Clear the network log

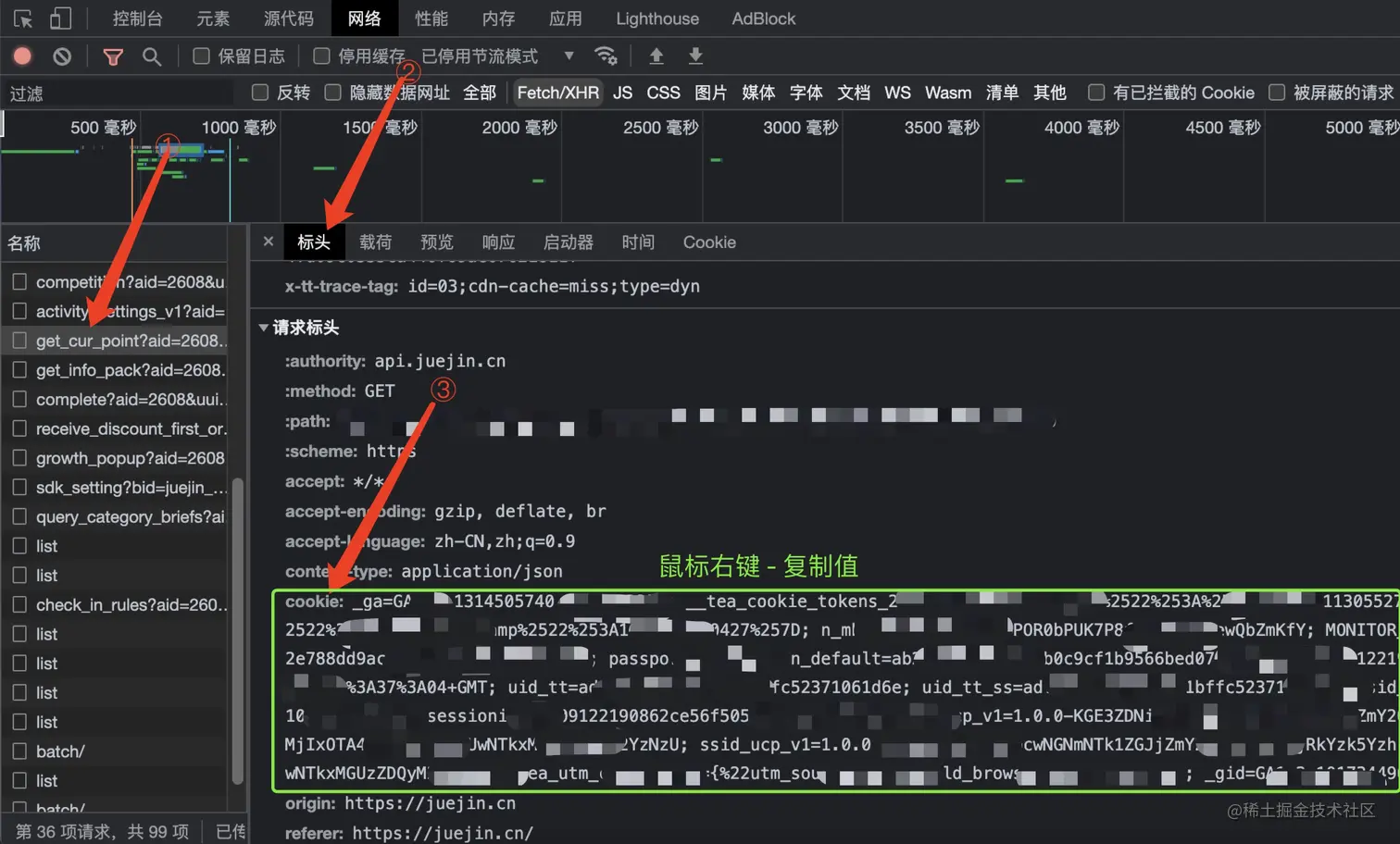point(62,56)
